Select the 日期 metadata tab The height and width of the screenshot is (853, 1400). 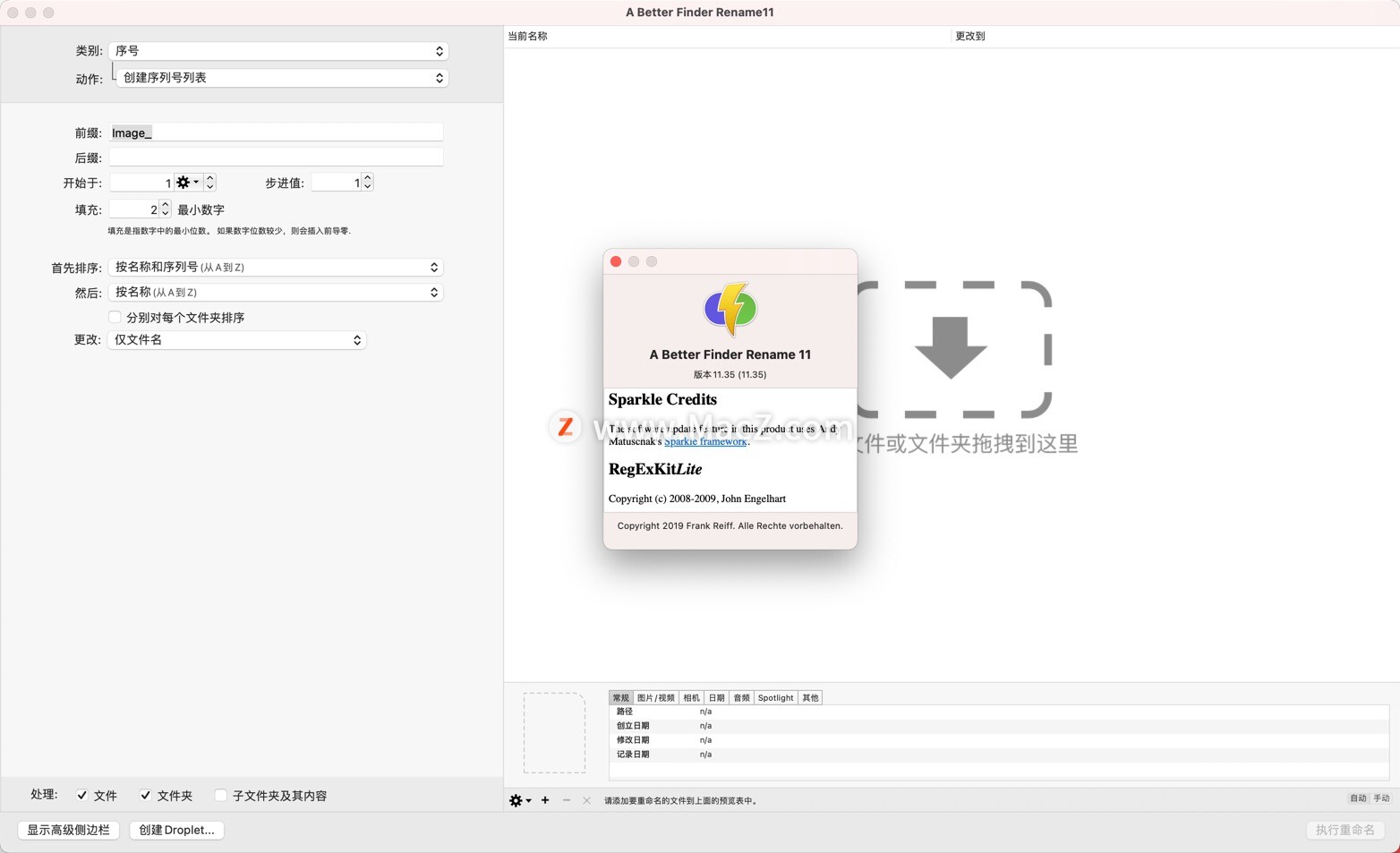[x=716, y=697]
